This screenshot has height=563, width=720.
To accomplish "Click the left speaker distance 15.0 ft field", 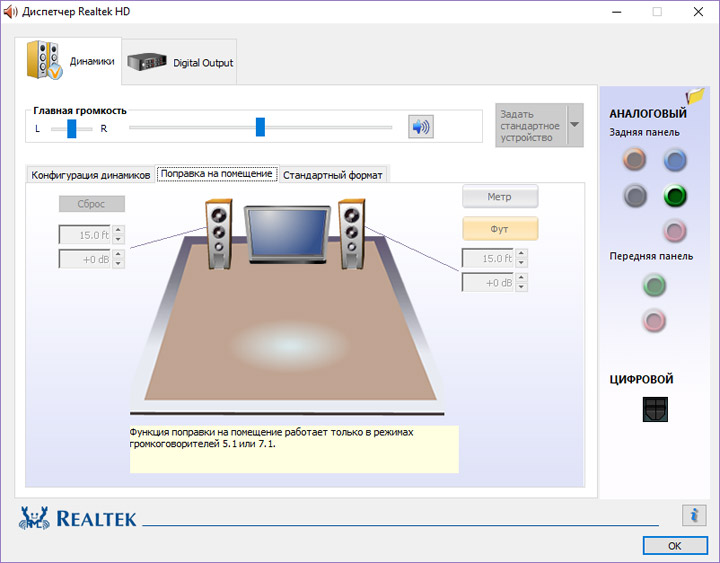I will pyautogui.click(x=84, y=235).
